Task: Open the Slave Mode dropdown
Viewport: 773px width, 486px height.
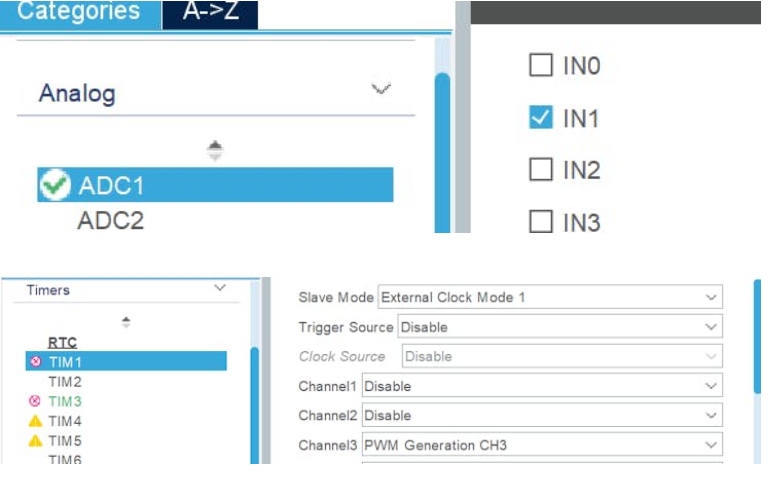Action: (711, 298)
